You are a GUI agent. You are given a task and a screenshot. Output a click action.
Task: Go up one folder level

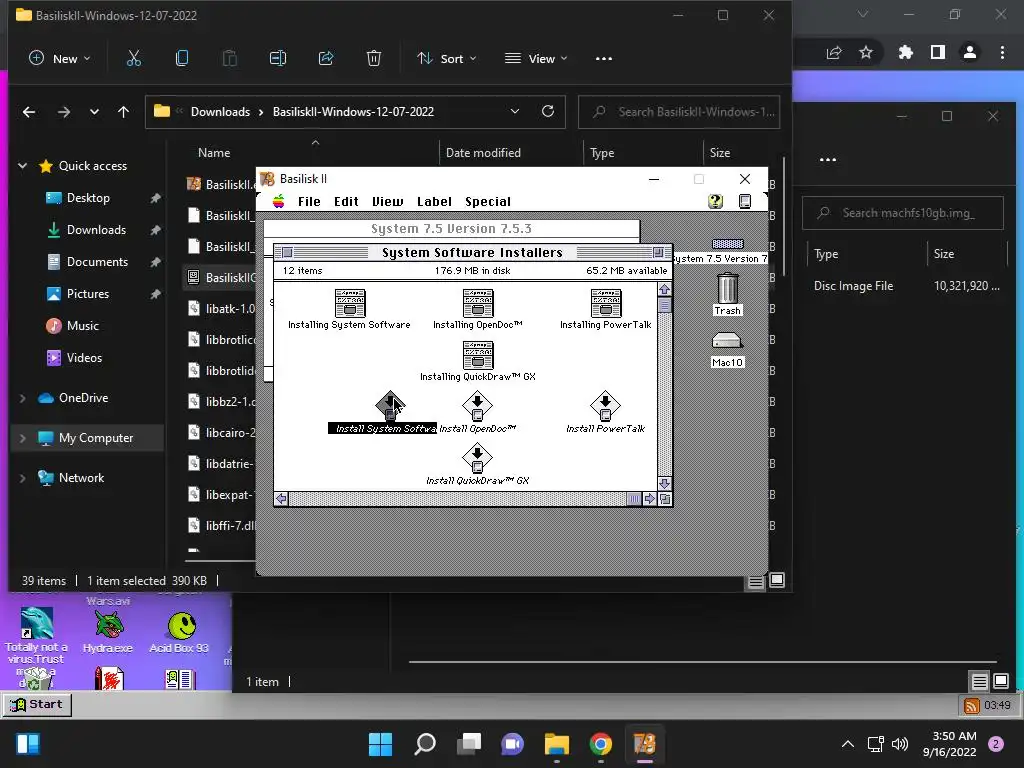[123, 112]
